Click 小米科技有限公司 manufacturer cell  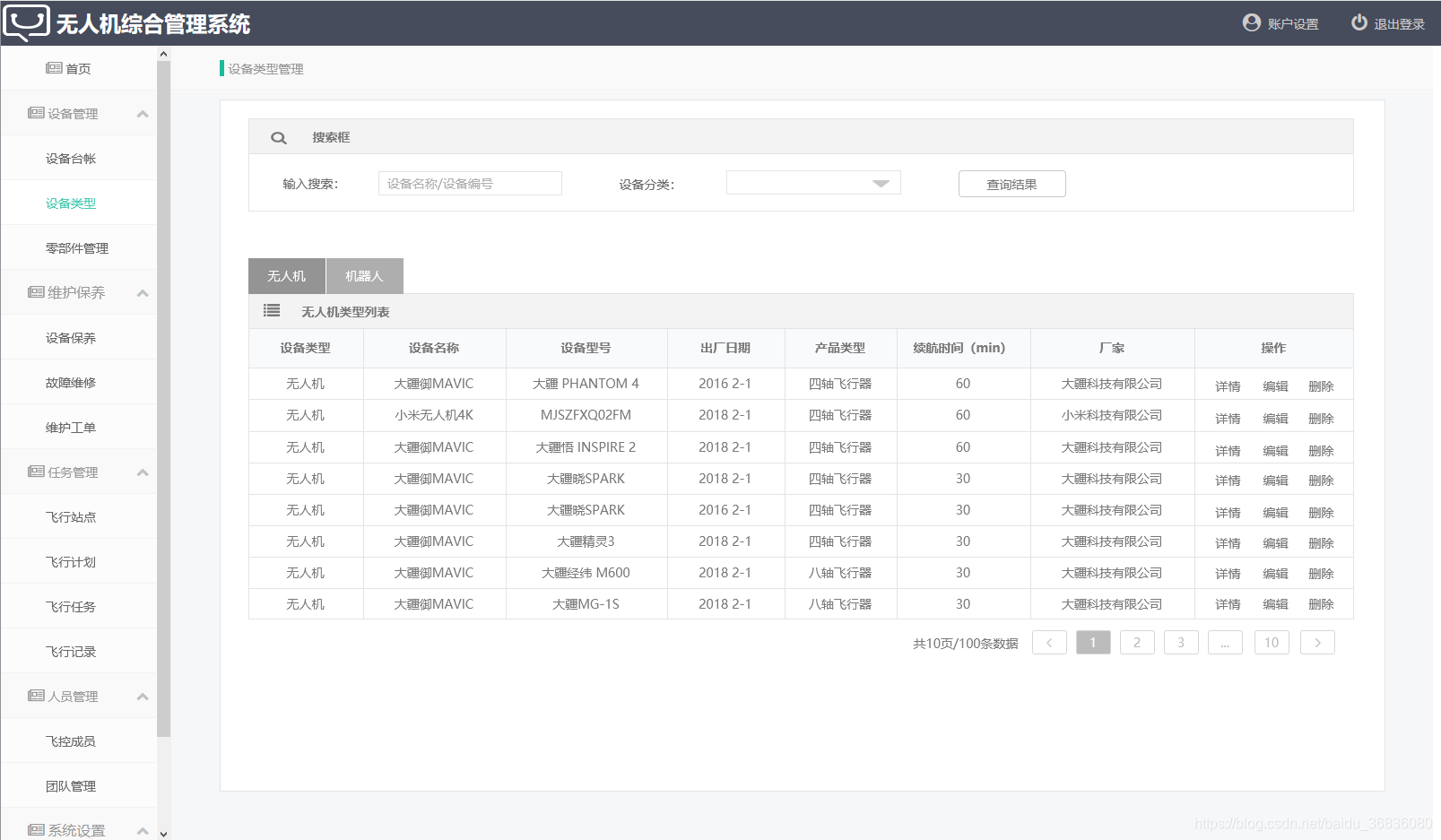[x=1112, y=415]
